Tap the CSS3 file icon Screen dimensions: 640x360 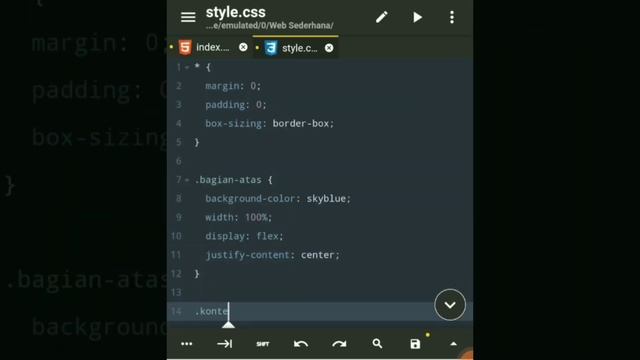tap(271, 48)
